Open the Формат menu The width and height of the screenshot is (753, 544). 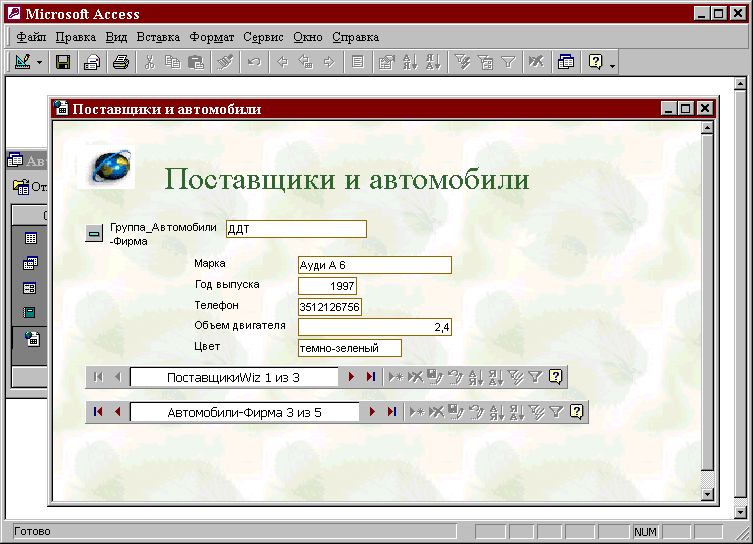click(211, 37)
